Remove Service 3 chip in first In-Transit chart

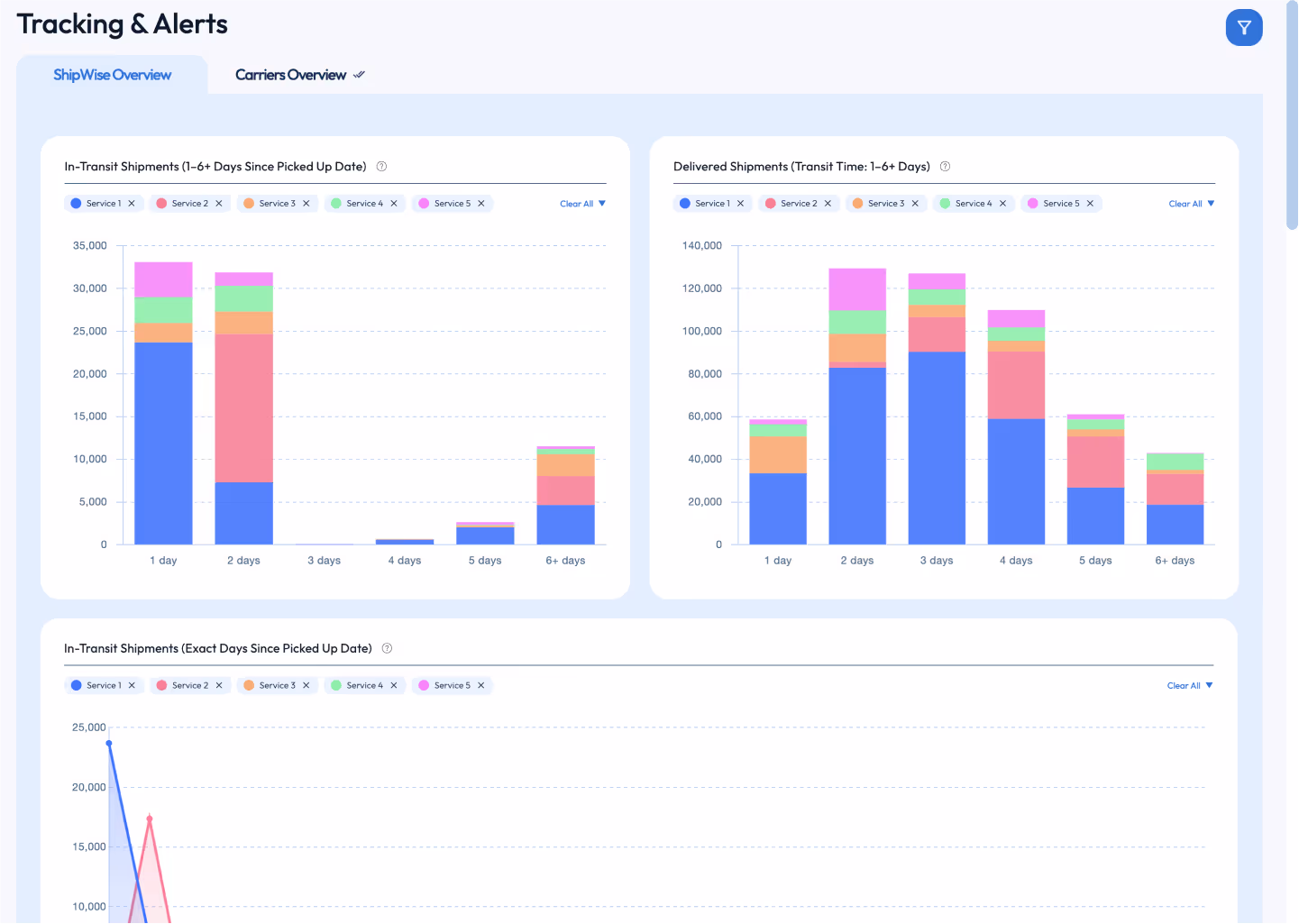click(x=306, y=204)
